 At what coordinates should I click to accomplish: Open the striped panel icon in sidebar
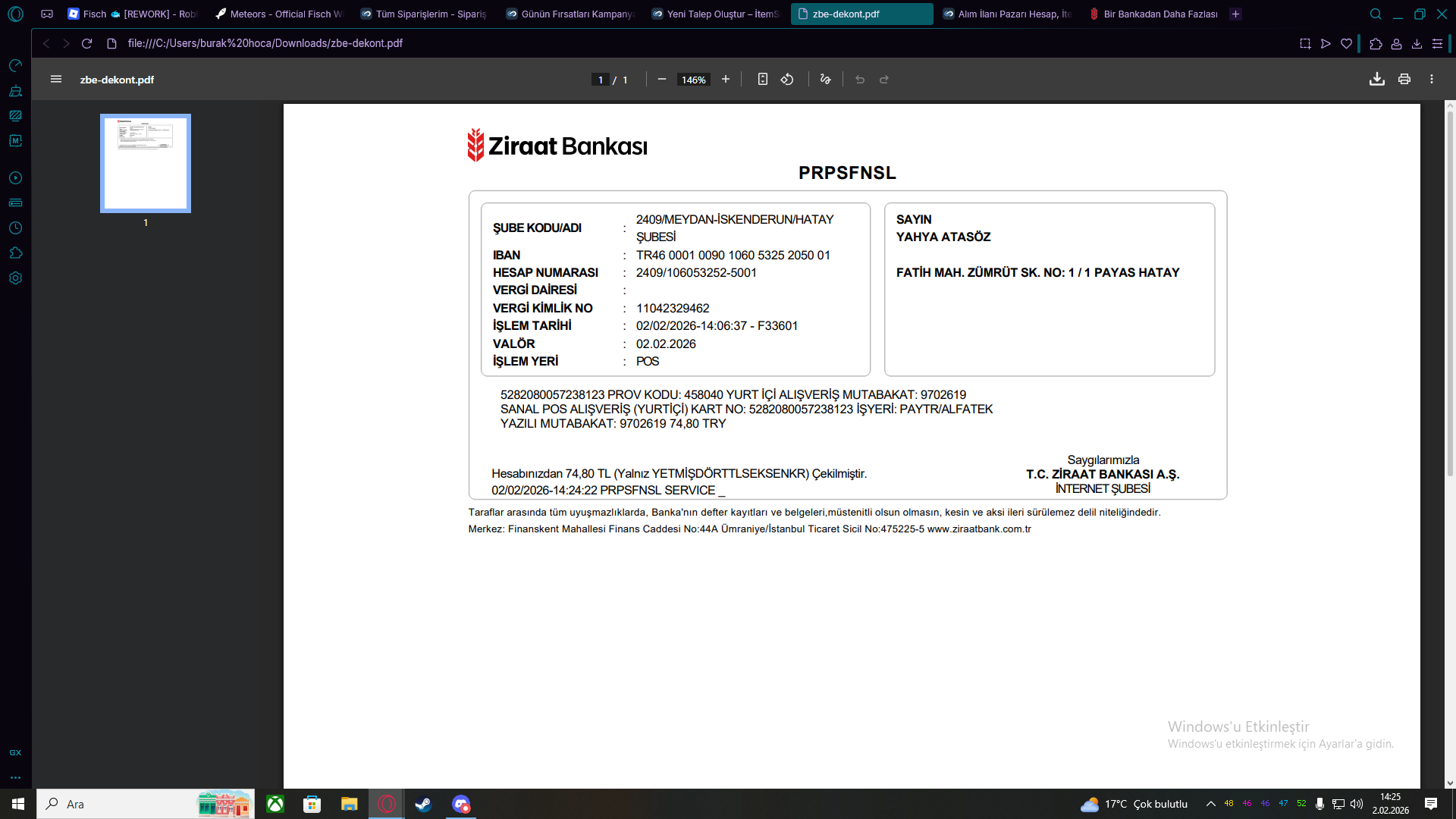pos(15,116)
